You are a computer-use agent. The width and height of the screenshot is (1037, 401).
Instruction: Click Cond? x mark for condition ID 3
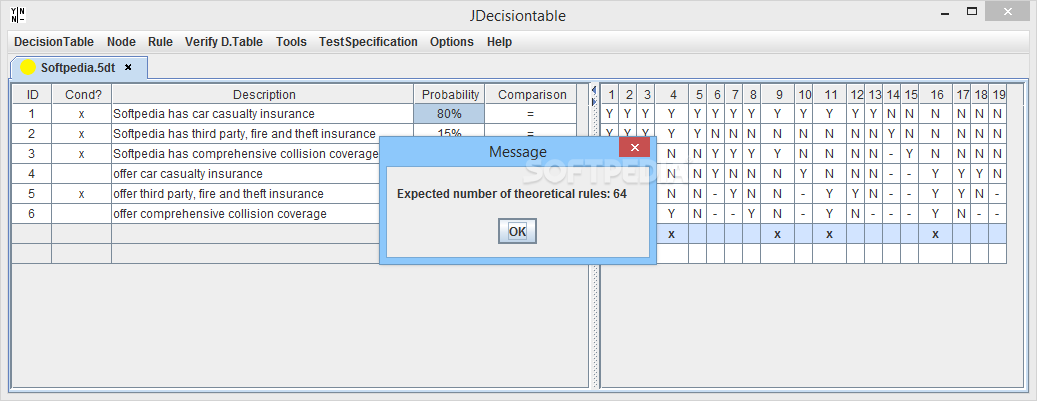pyautogui.click(x=81, y=154)
